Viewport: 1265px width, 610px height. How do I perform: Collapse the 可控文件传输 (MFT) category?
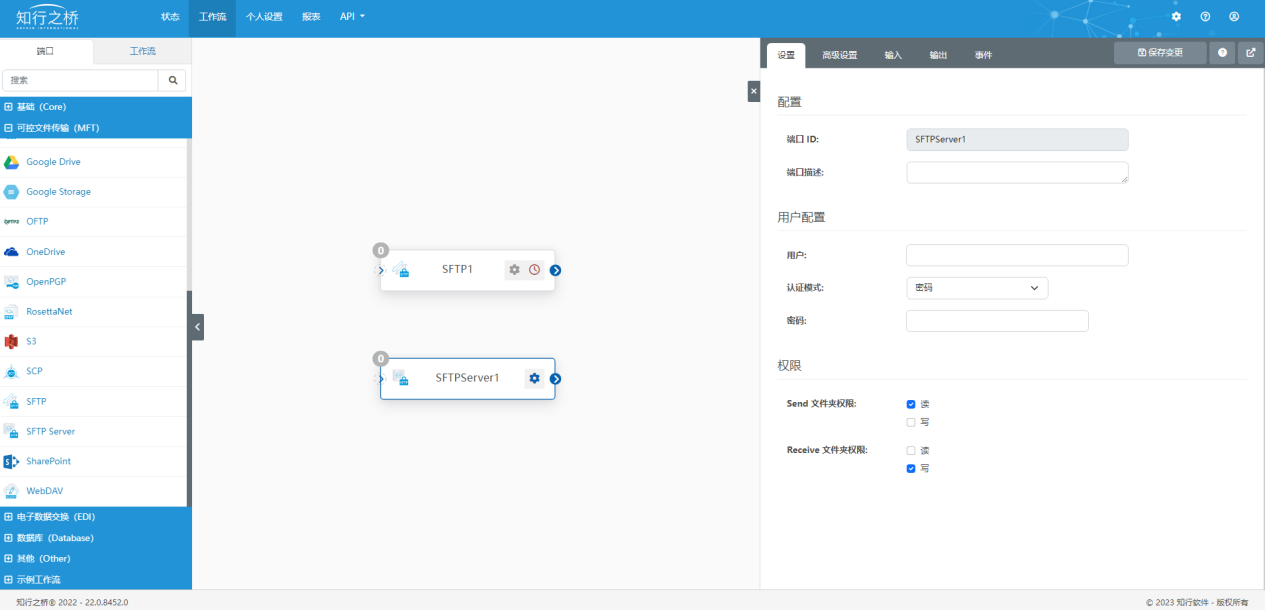(96, 128)
